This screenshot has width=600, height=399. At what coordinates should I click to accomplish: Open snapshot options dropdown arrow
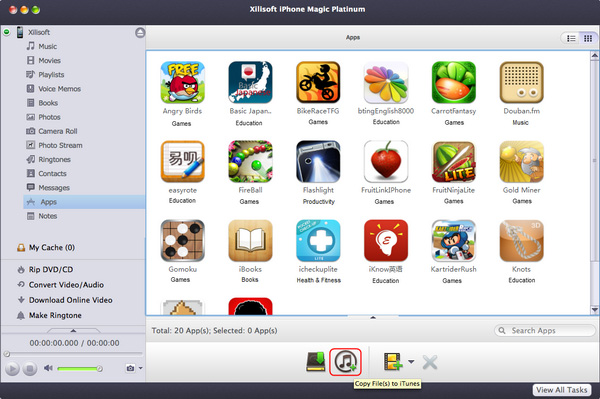click(x=140, y=368)
